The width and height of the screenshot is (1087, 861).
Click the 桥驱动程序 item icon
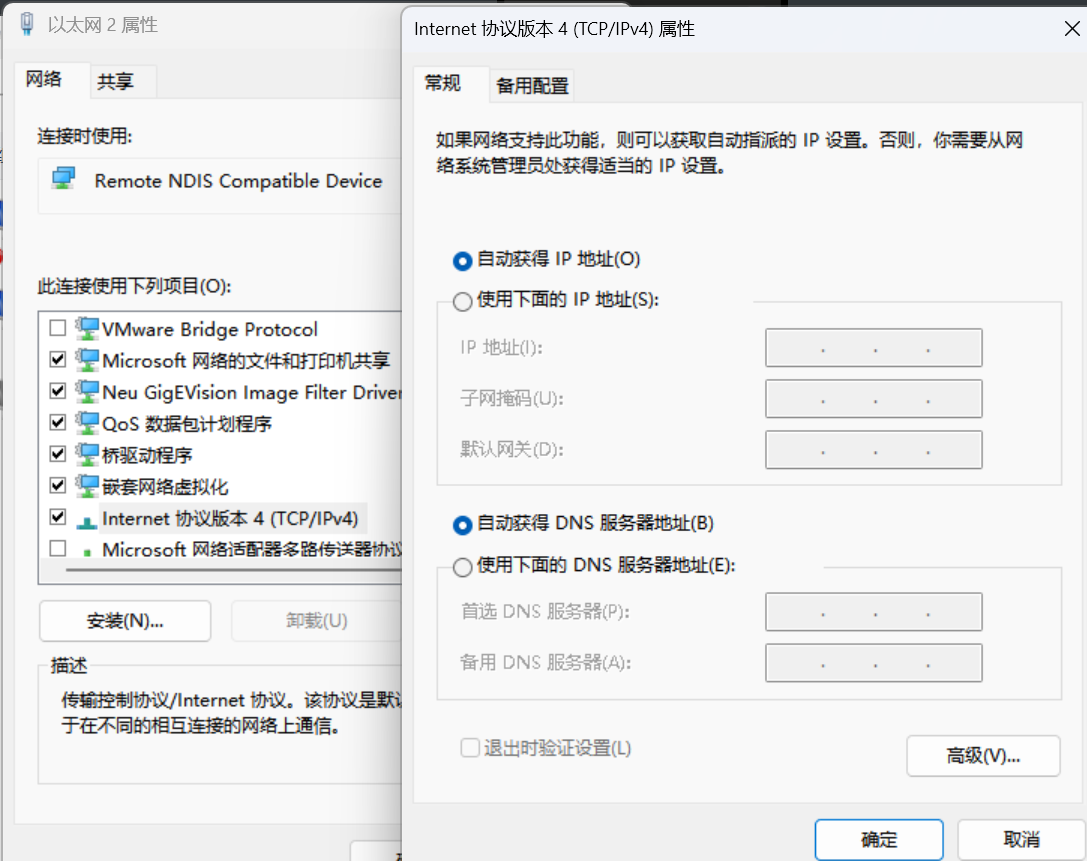click(87, 455)
